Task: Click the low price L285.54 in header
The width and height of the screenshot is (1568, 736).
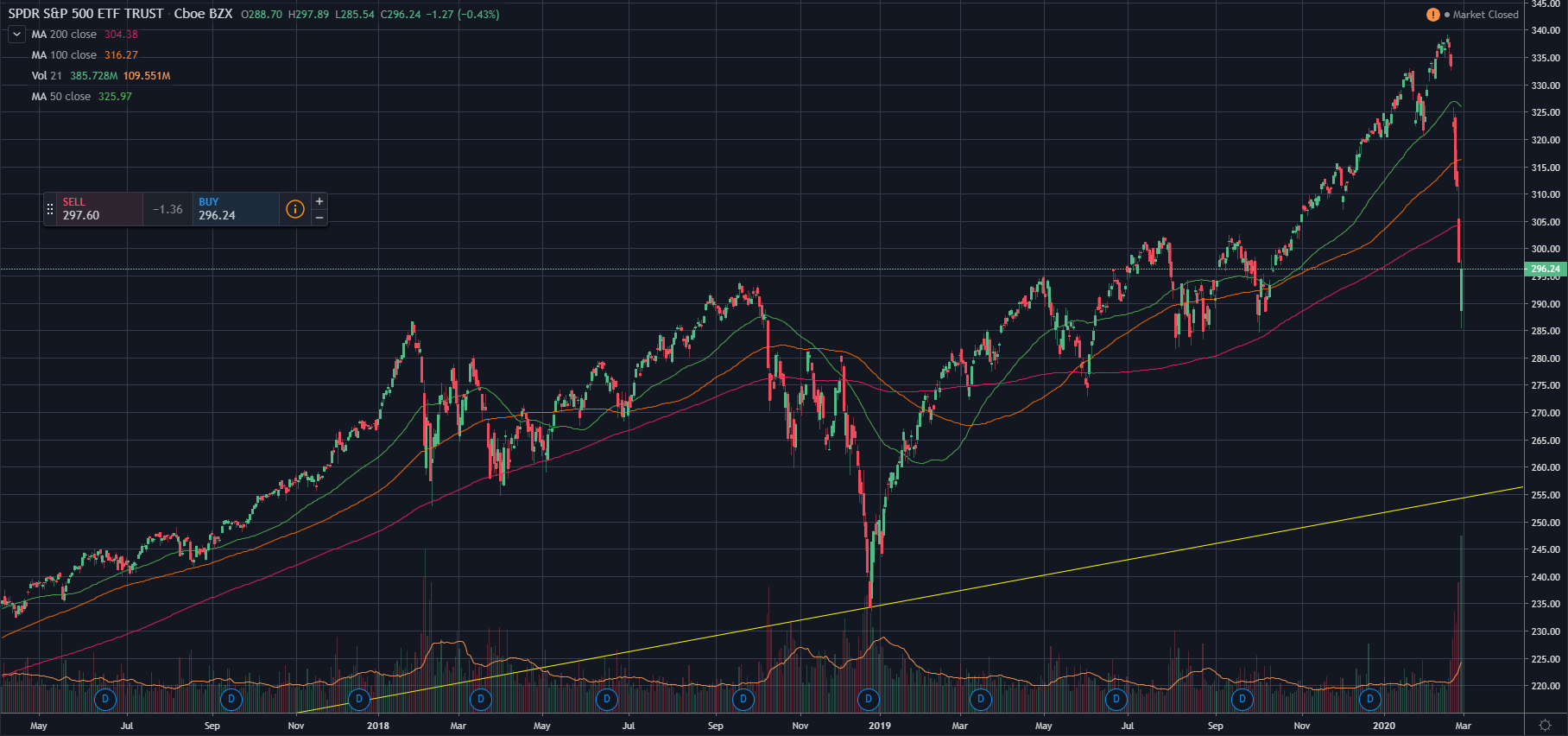Action: (x=355, y=15)
